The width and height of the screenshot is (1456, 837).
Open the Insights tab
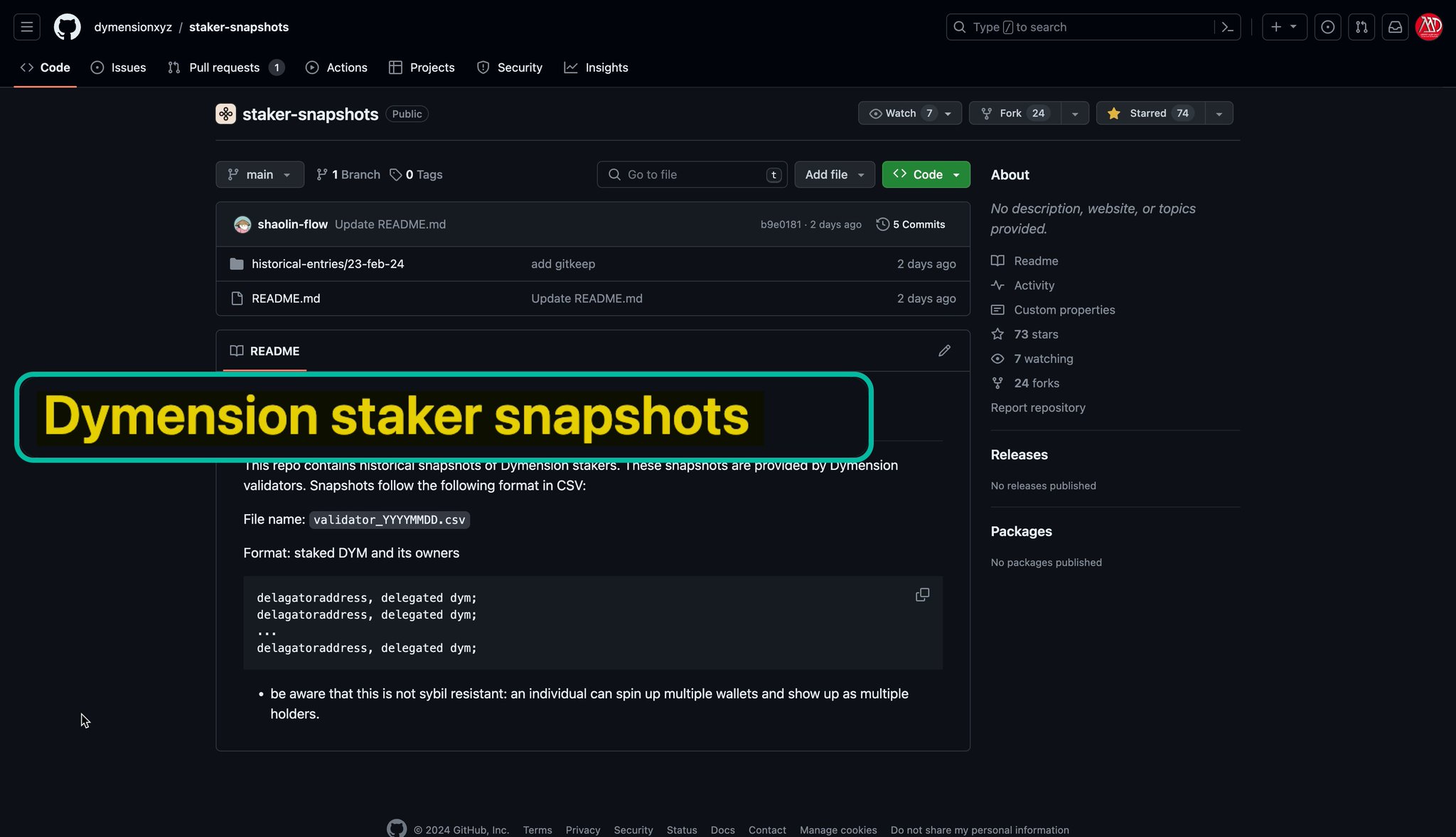[x=596, y=68]
